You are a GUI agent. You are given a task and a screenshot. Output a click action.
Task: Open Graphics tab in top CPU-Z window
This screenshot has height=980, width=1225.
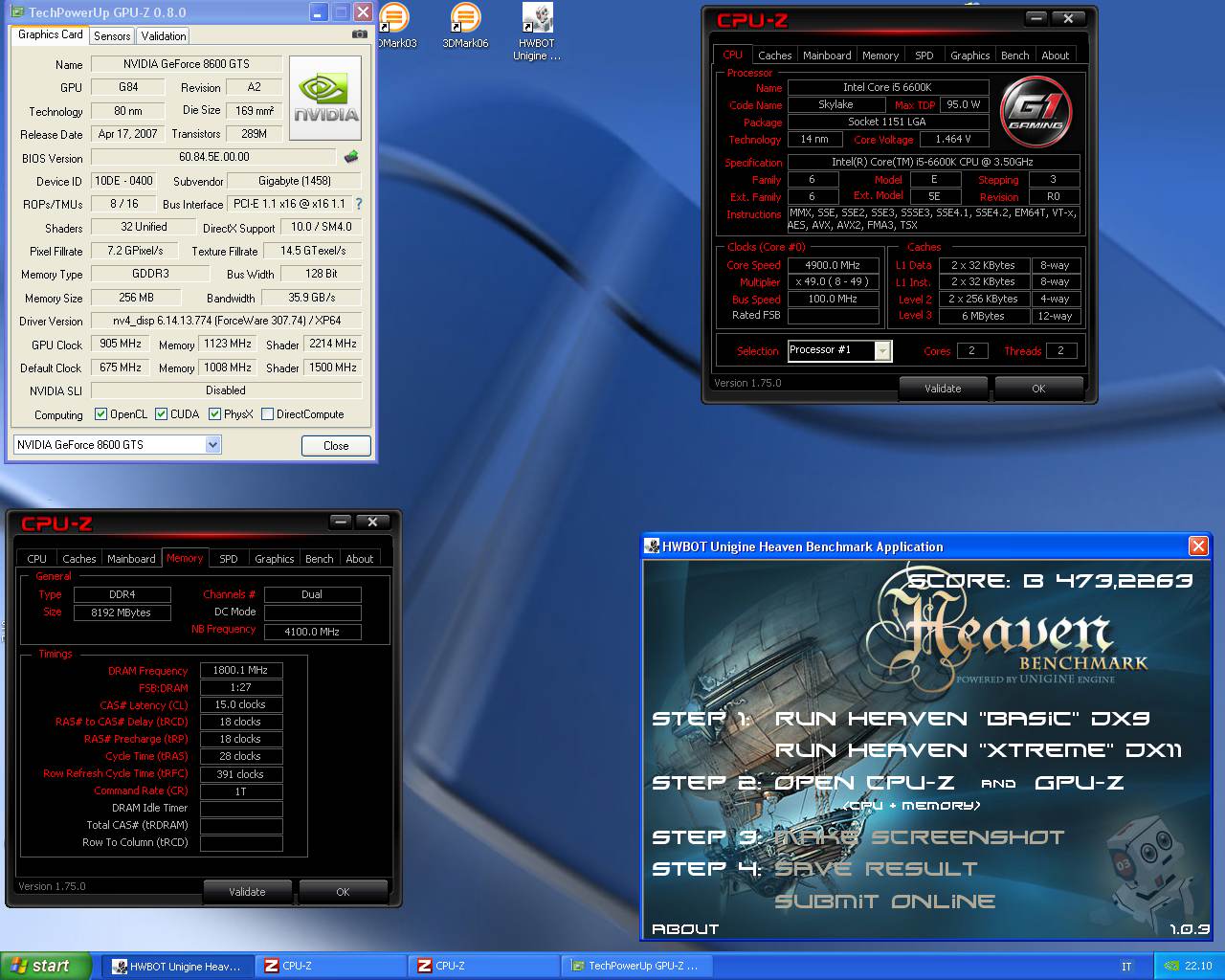(969, 56)
